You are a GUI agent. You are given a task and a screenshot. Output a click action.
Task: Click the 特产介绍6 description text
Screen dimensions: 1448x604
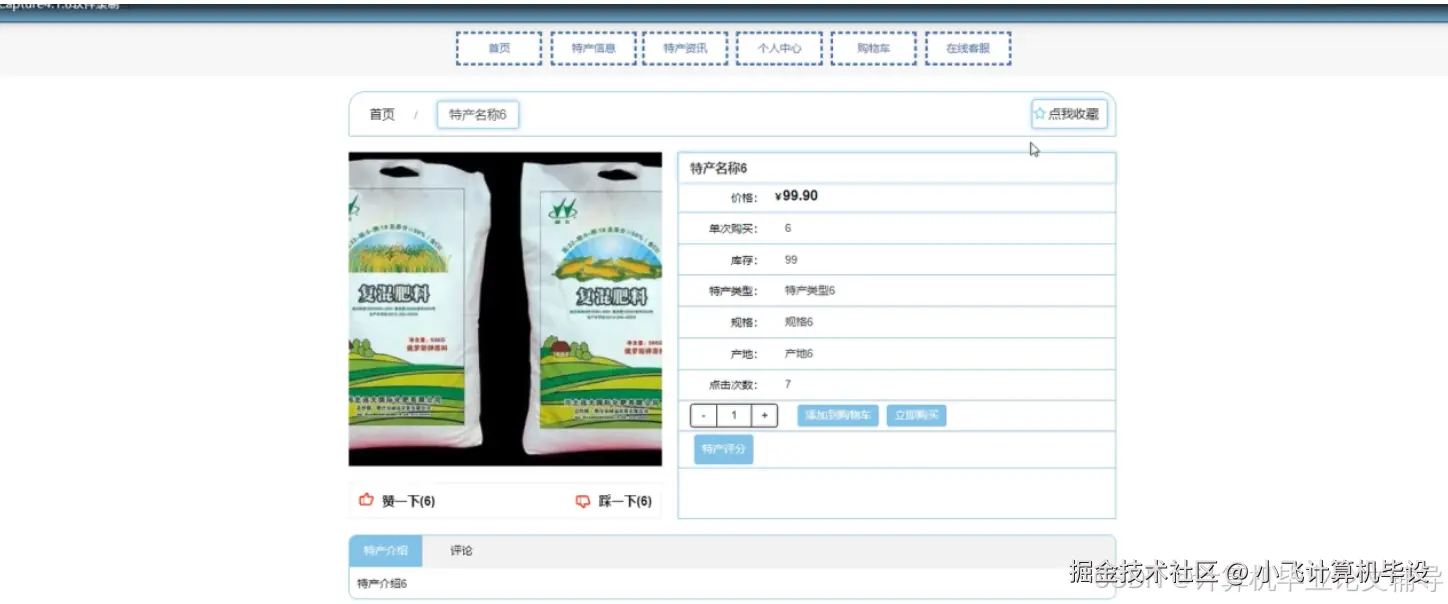[382, 583]
